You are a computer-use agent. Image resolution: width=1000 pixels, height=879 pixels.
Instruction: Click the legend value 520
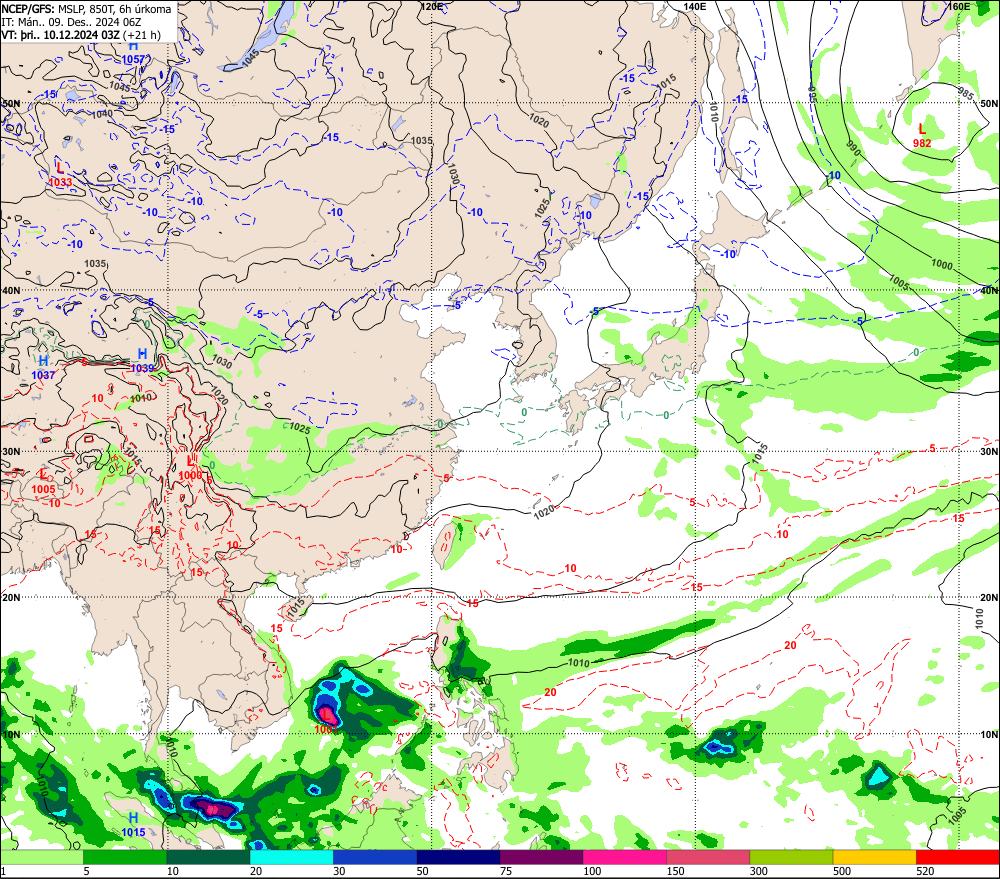pyautogui.click(x=925, y=871)
